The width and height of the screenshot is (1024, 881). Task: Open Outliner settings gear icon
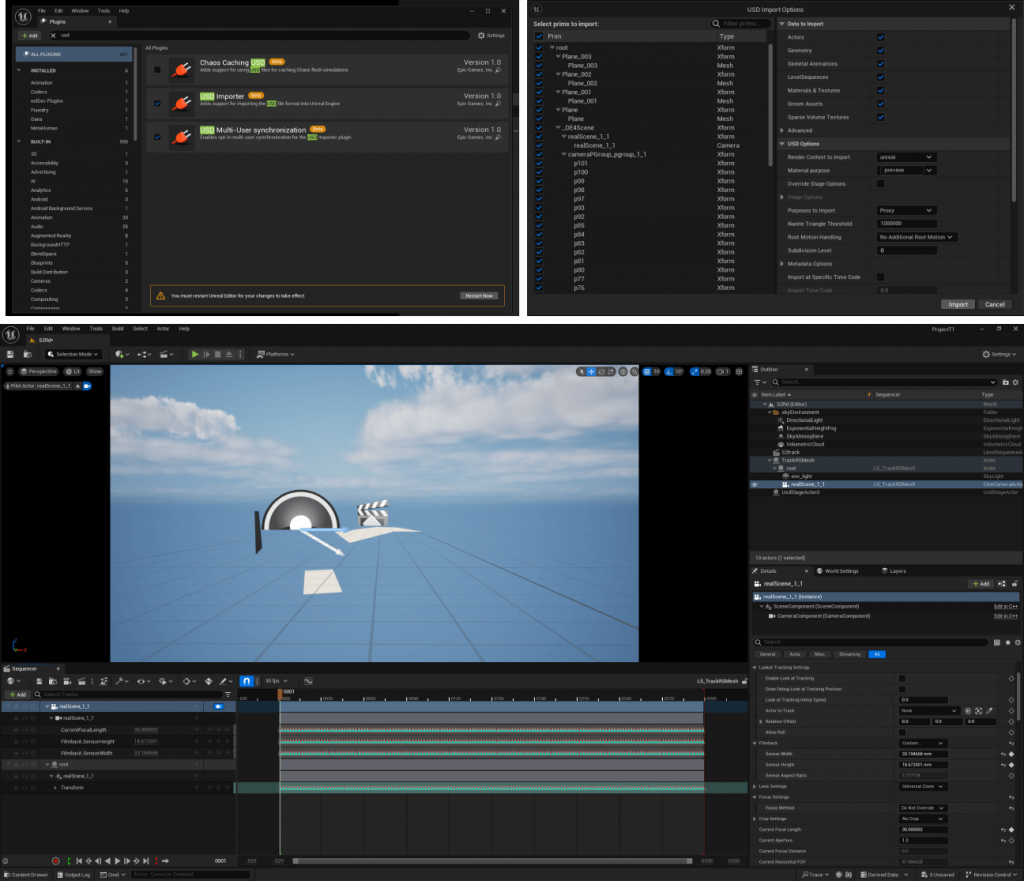point(1016,382)
